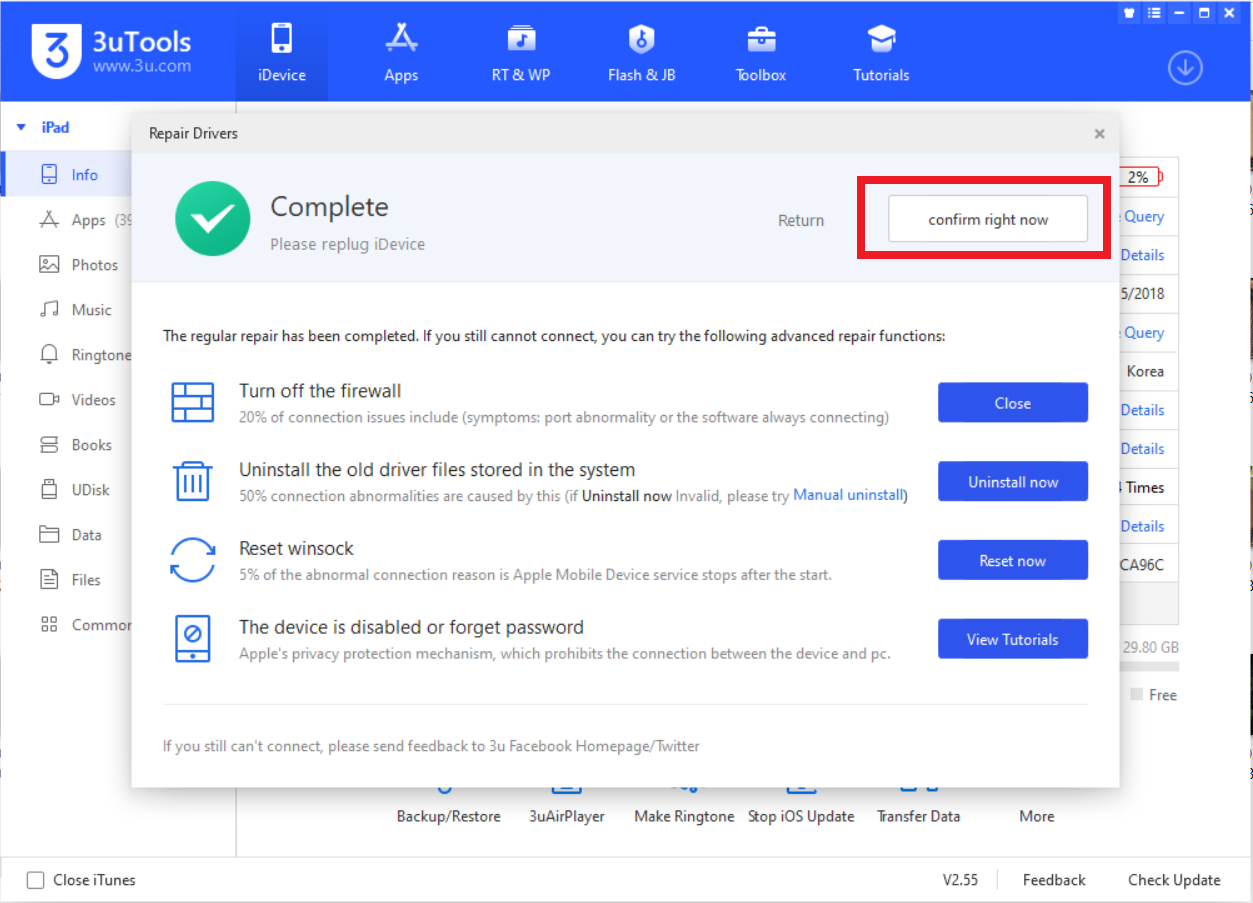Click the 'Reset winsock' heading
Screen dimensions: 1253x903
(x=296, y=548)
